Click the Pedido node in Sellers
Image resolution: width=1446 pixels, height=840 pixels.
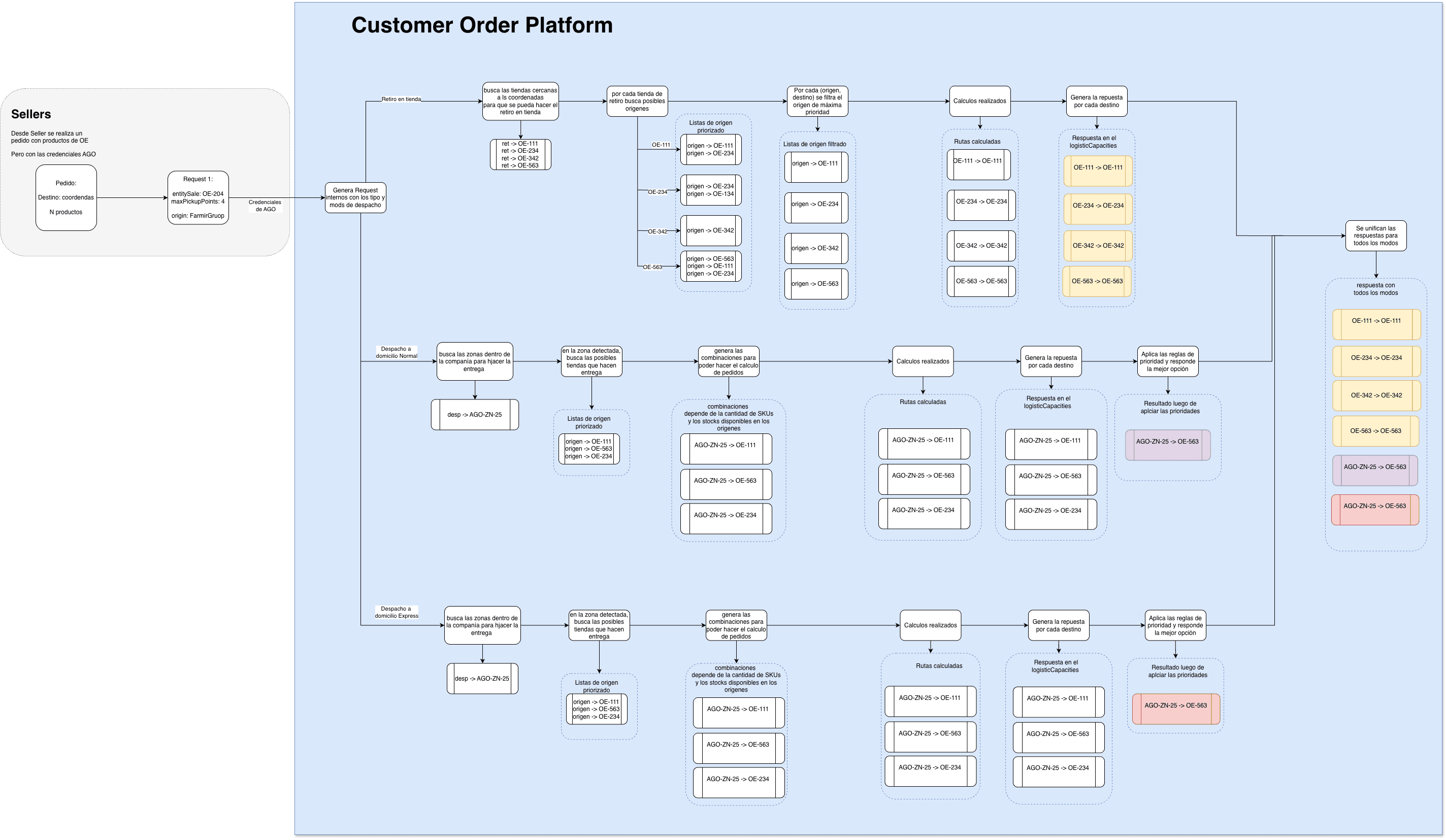click(x=66, y=197)
